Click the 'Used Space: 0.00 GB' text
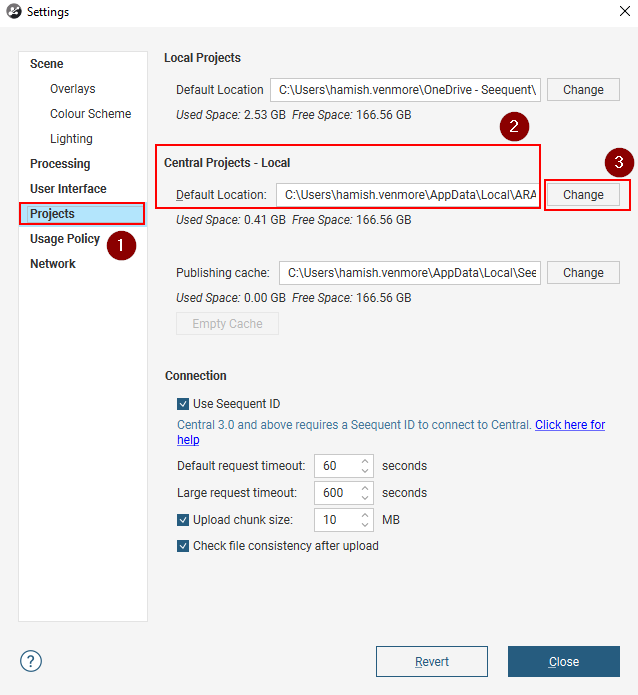The height and width of the screenshot is (695, 638). 231,298
